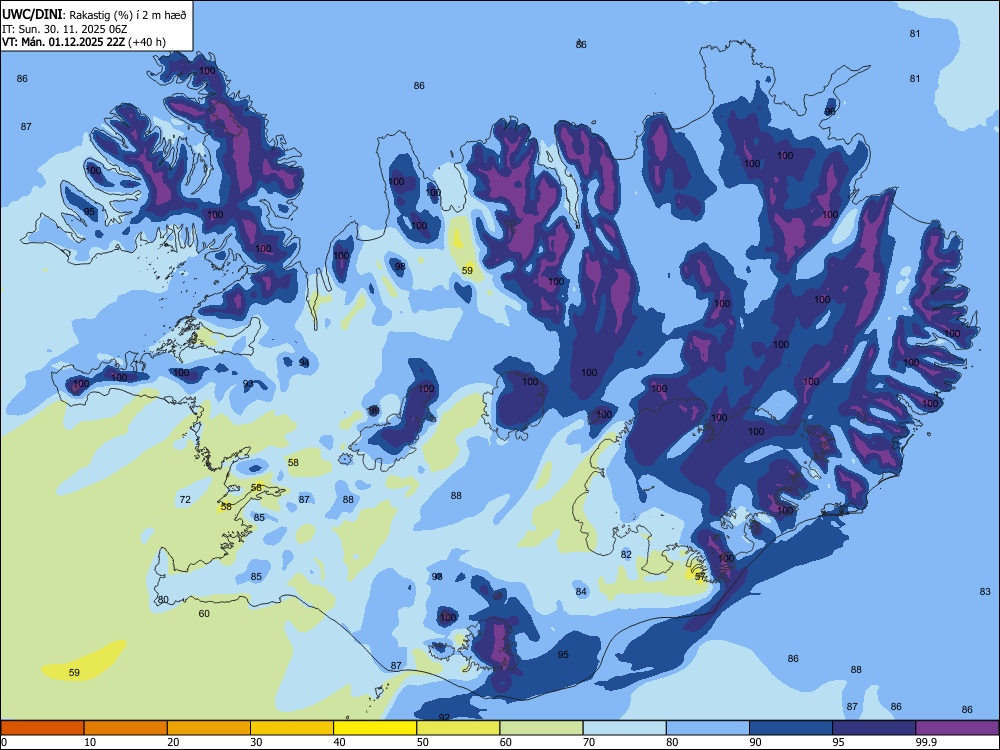Click the '(+40 h)' forecast offset text
Image resolution: width=1000 pixels, height=750 pixels.
(x=147, y=41)
